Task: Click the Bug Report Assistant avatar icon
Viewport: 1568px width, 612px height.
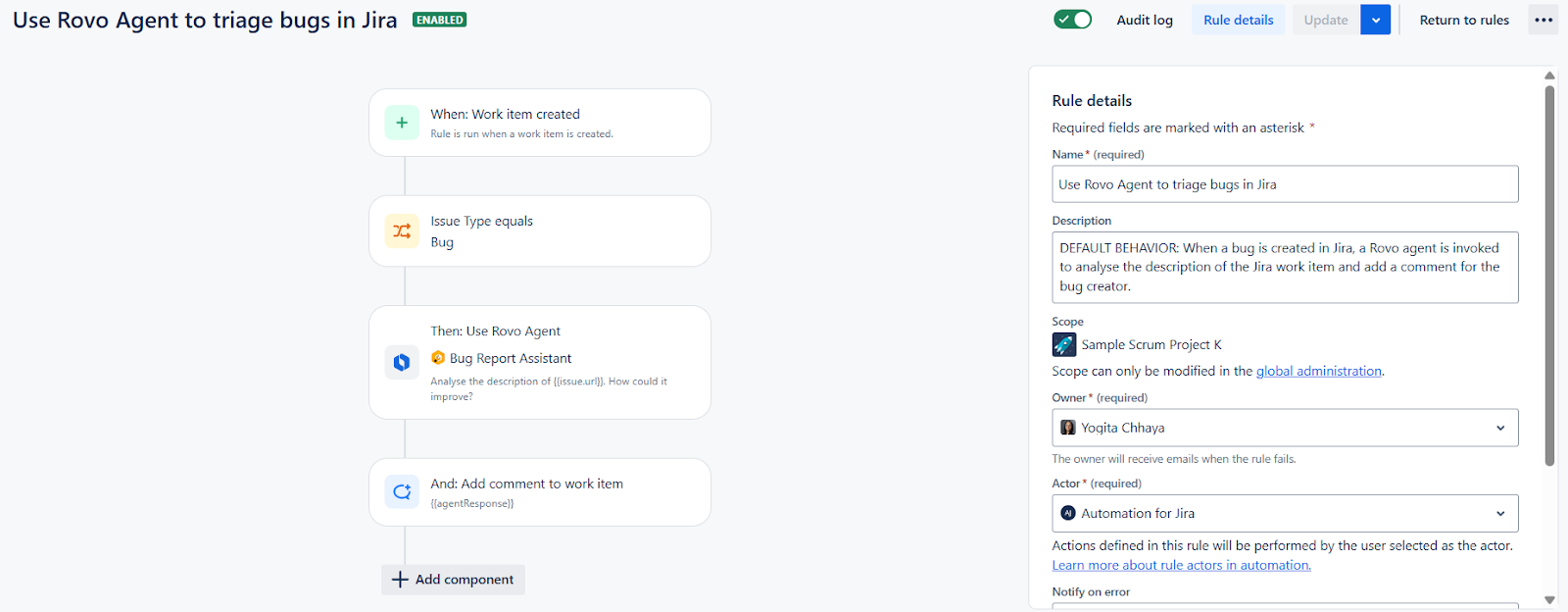Action: 438,358
